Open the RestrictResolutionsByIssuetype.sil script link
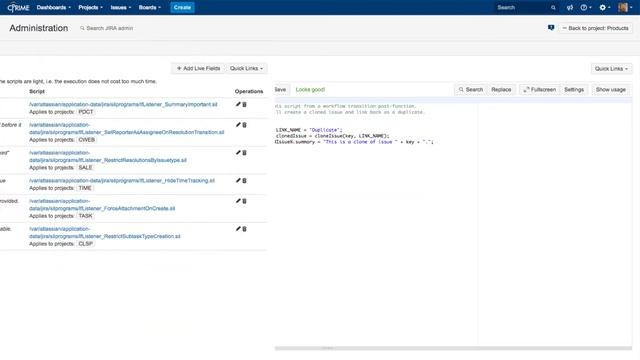This screenshot has width=640, height=360. point(108,156)
